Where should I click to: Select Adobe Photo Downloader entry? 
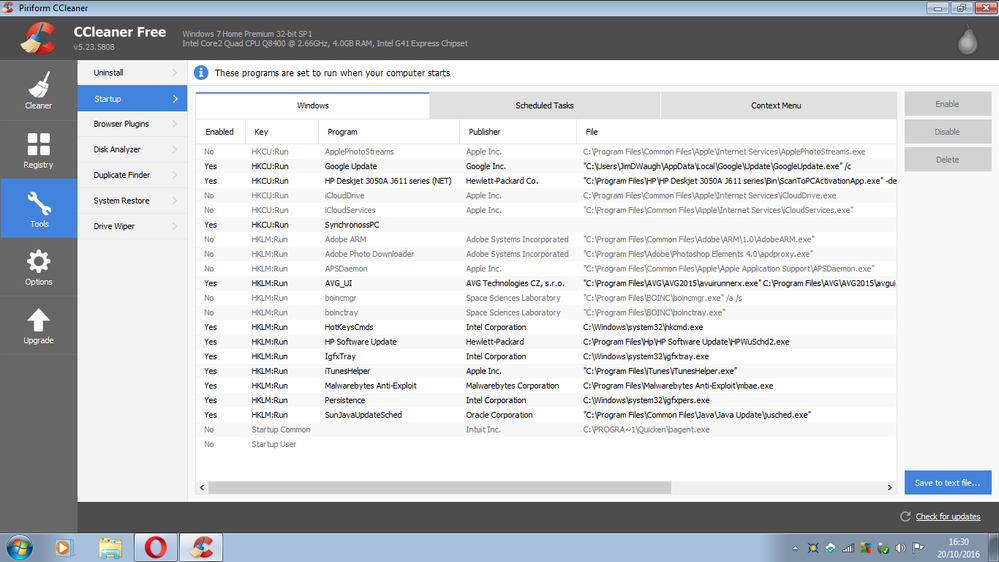(546, 254)
